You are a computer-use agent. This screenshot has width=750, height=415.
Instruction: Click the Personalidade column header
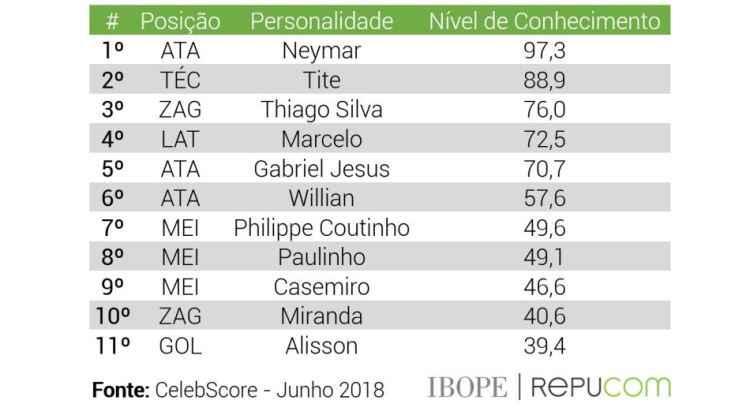tap(322, 22)
